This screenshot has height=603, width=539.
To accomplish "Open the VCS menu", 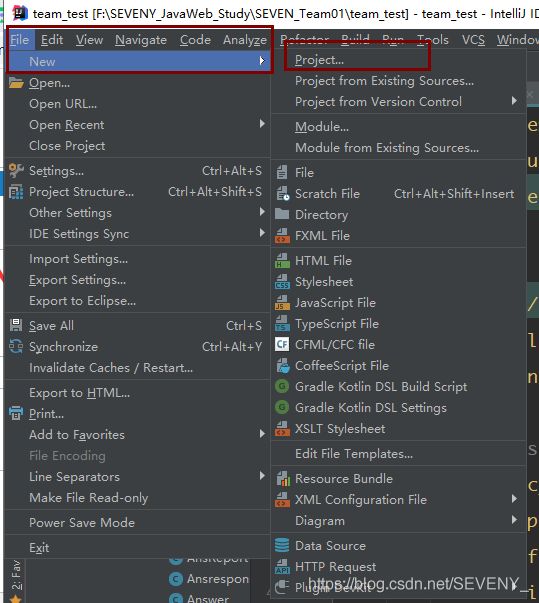I will (x=473, y=40).
